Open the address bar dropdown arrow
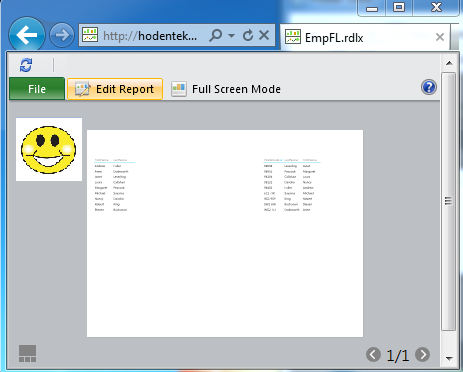 [232, 35]
